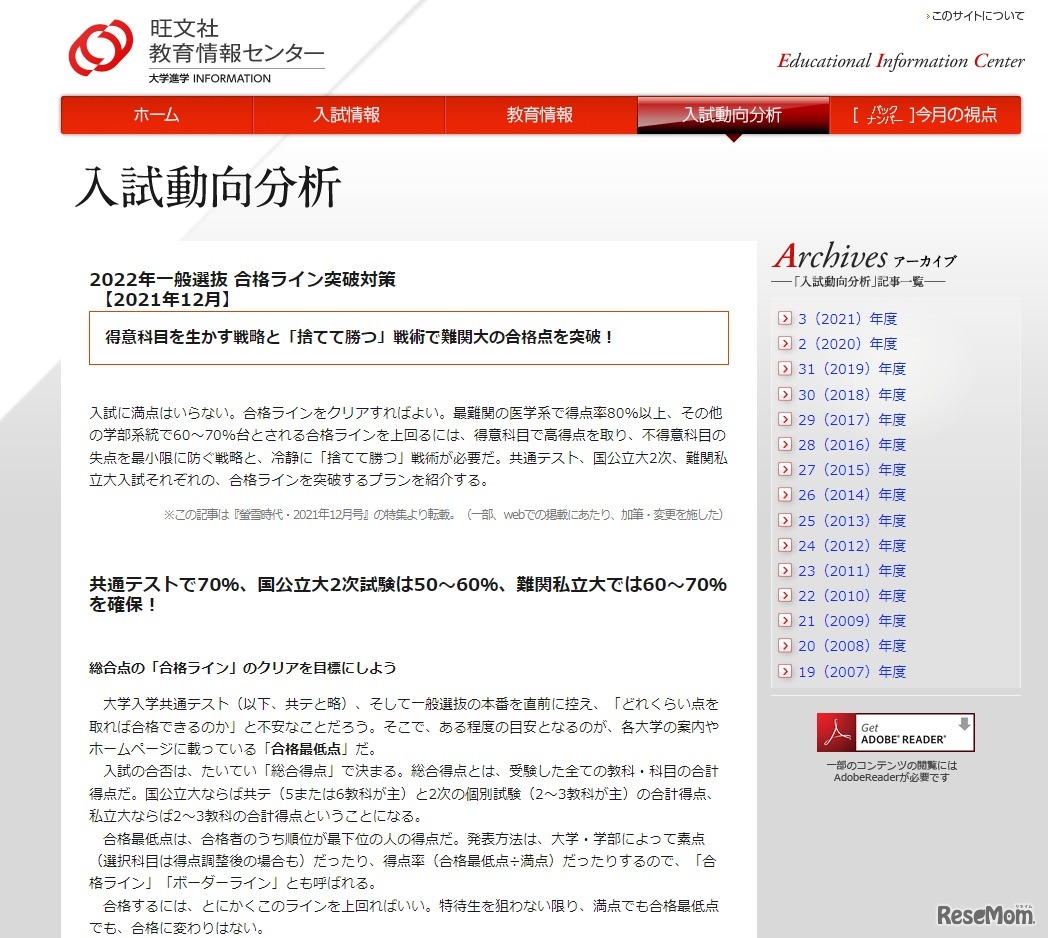Open the 入試情報 navigation tab
This screenshot has width=1048, height=938.
pyautogui.click(x=348, y=115)
